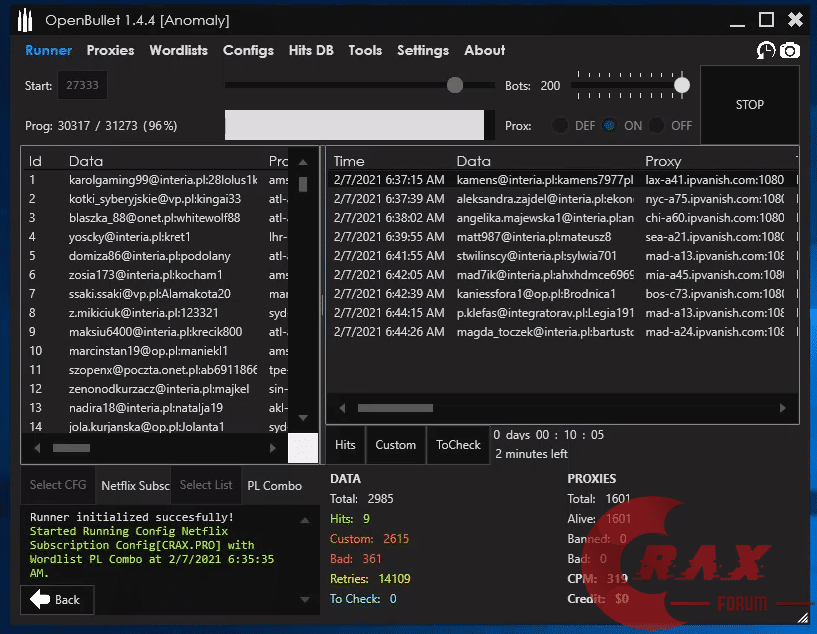Show the Custom results tab
817x634 pixels.
(396, 445)
